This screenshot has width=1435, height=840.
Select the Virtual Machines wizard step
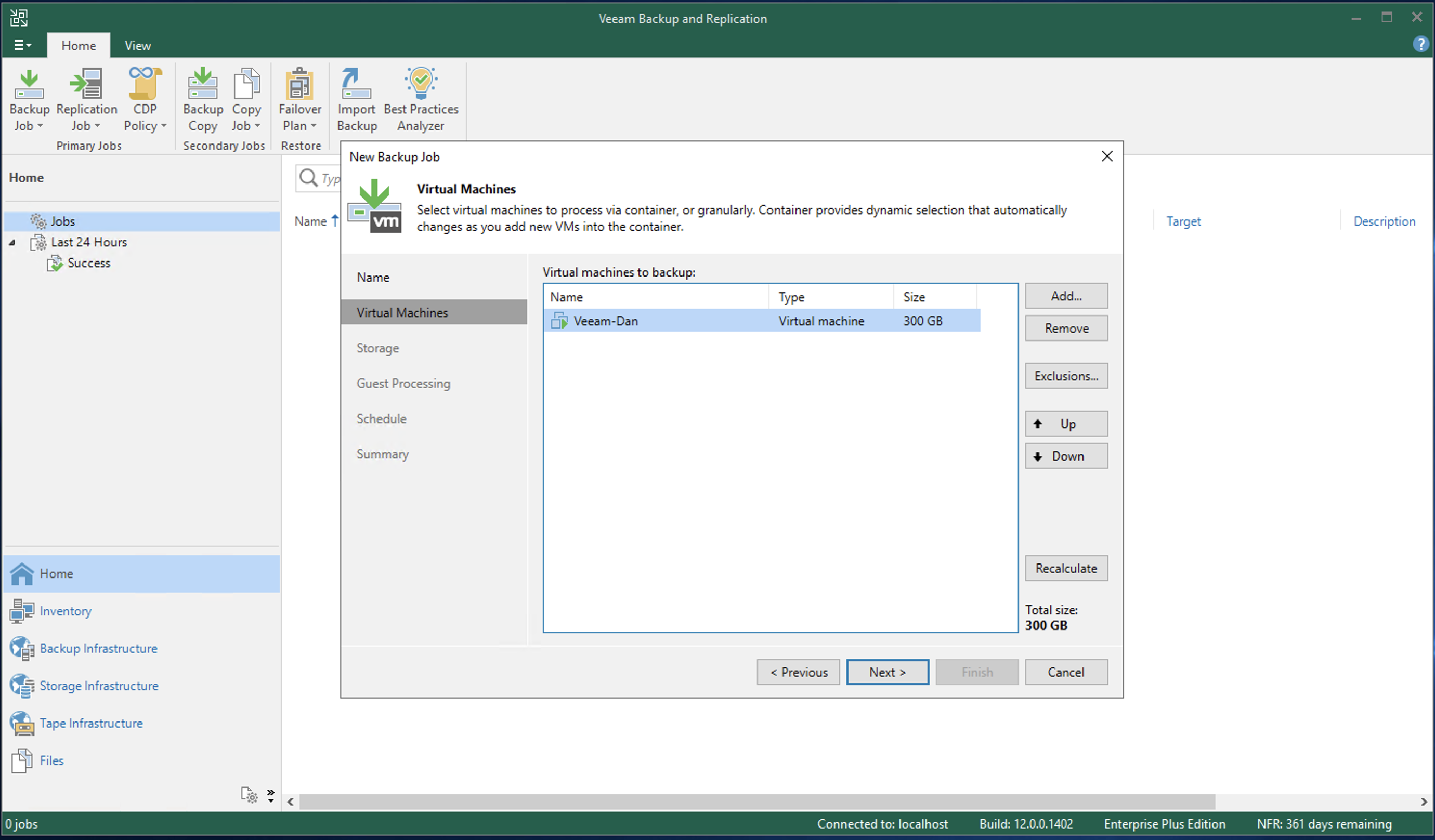click(x=434, y=312)
